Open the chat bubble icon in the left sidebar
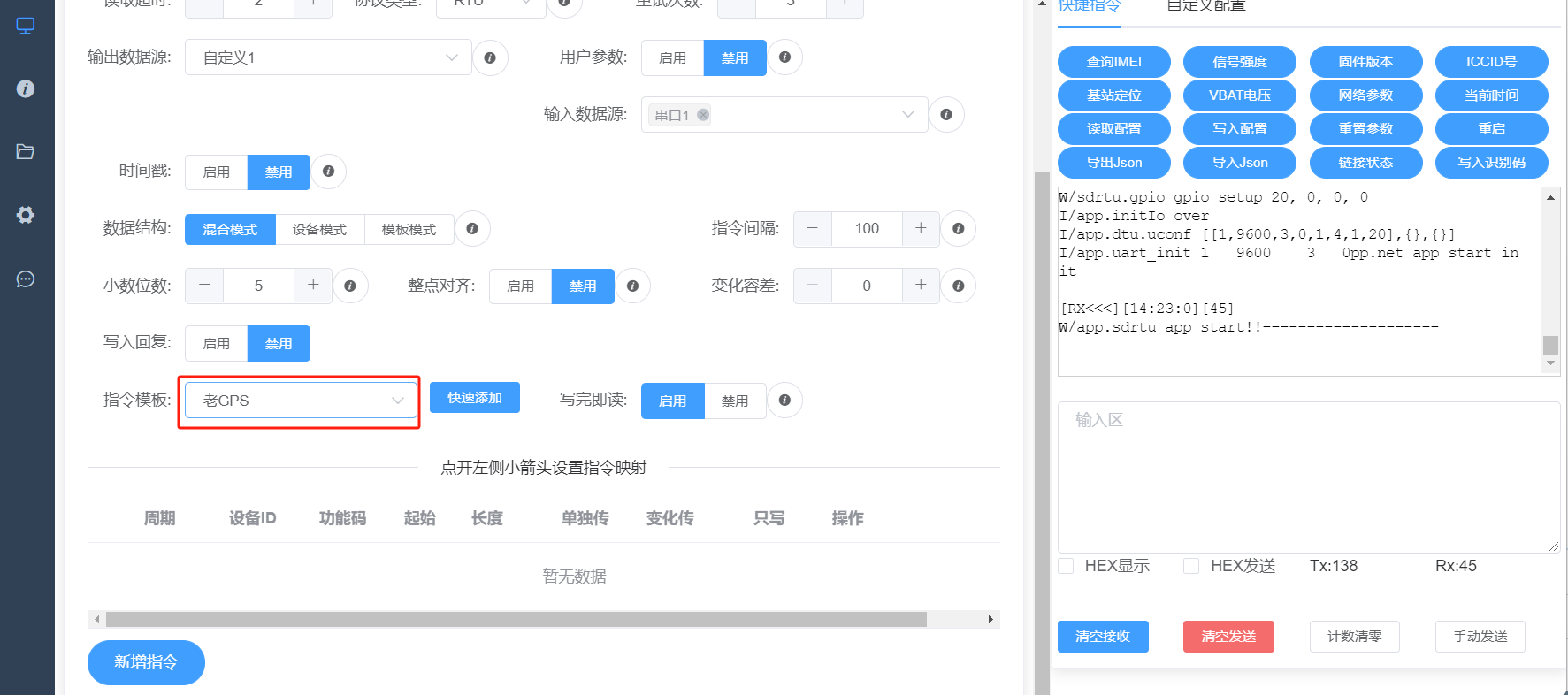The image size is (1568, 695). 26,279
